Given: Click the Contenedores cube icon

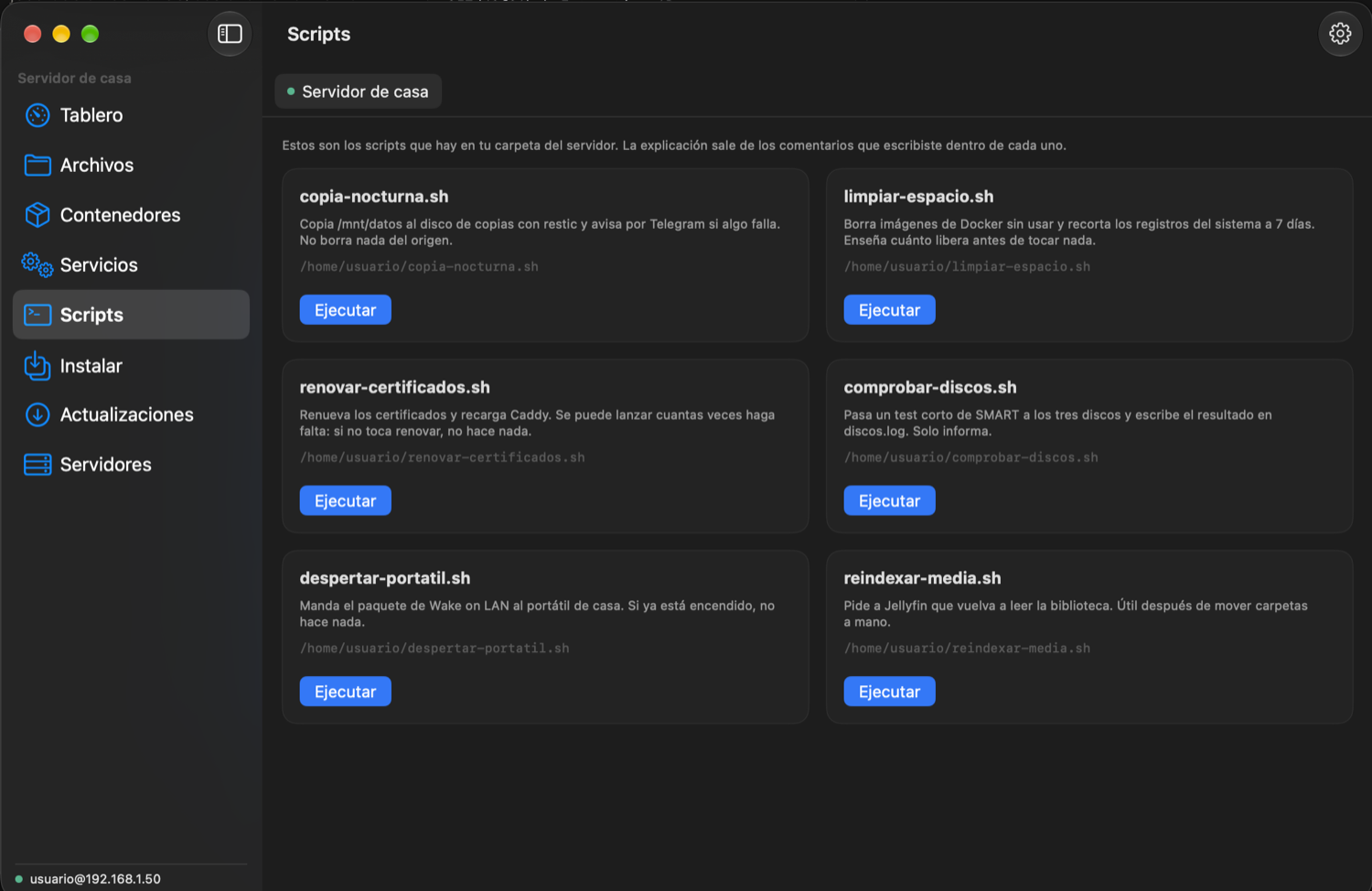Looking at the screenshot, I should coord(38,215).
